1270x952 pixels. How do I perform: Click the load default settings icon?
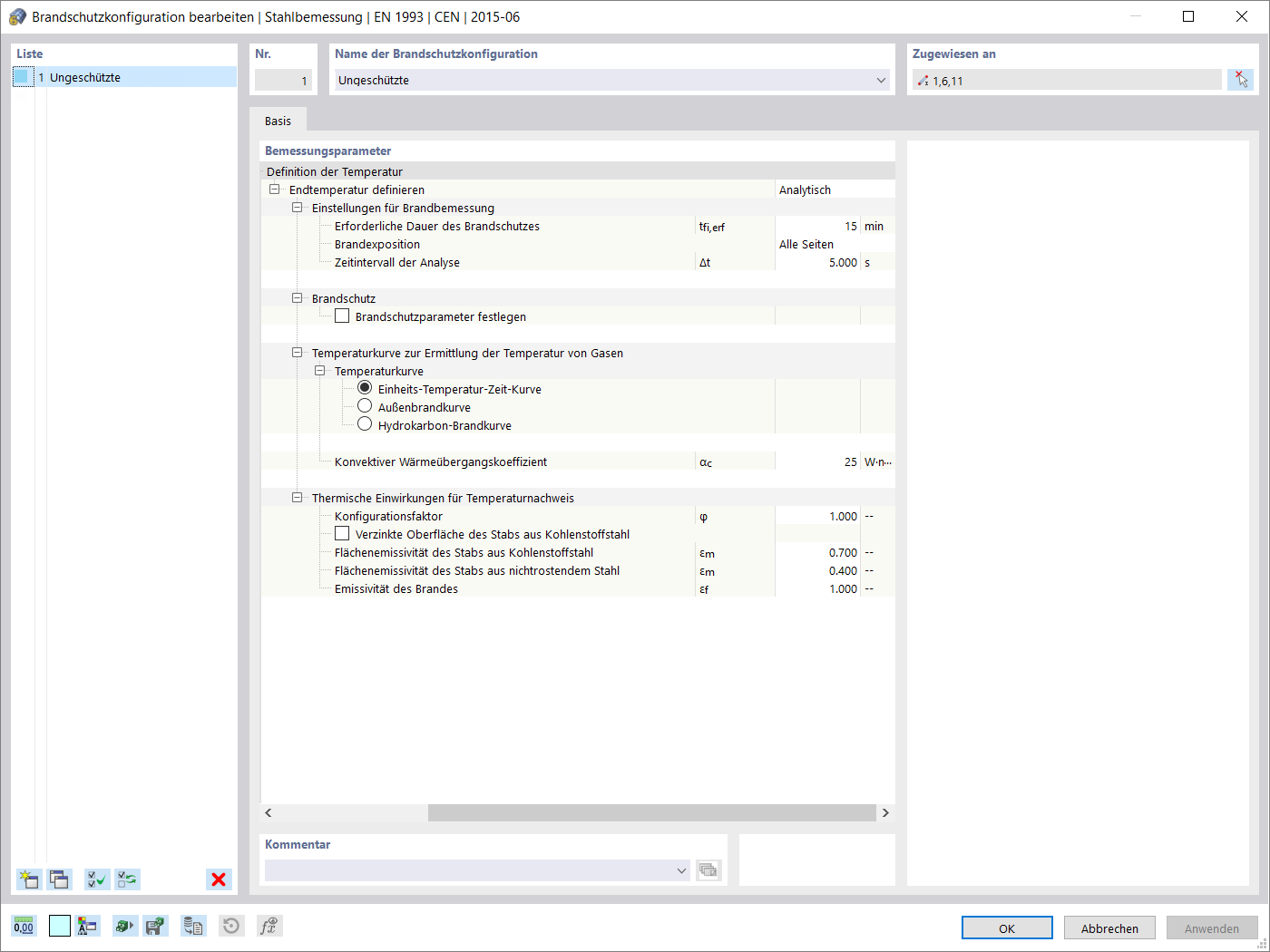click(x=124, y=926)
